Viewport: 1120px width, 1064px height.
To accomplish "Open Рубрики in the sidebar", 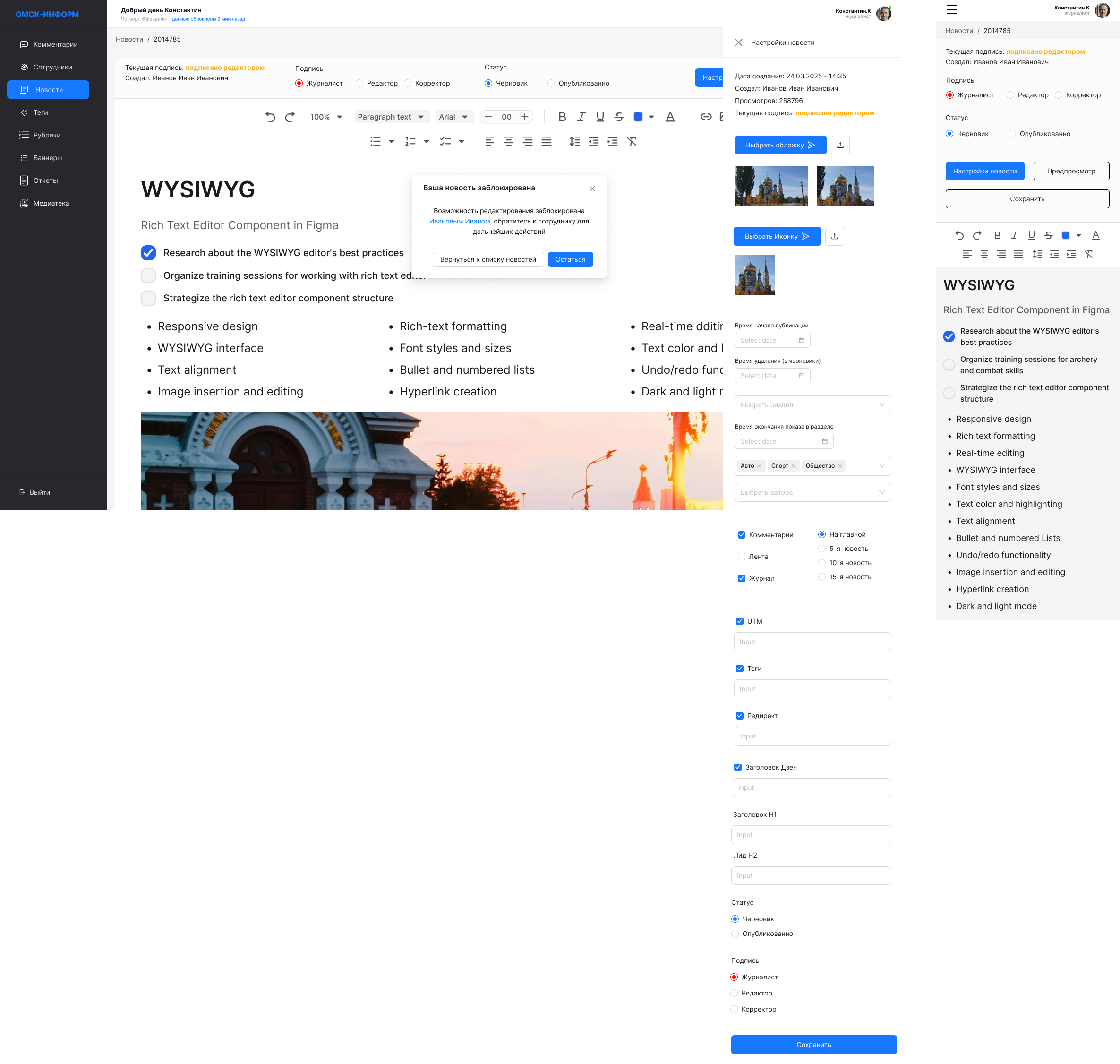I will pos(47,135).
